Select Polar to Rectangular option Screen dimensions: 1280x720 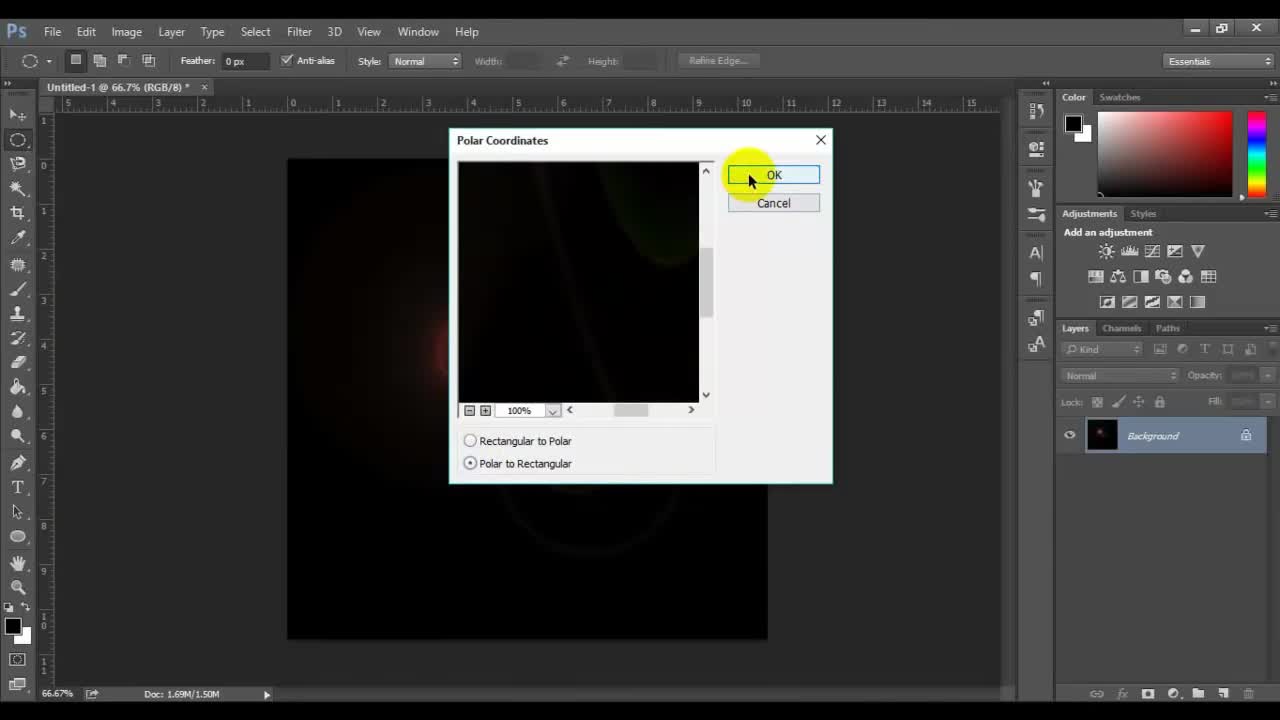(470, 464)
